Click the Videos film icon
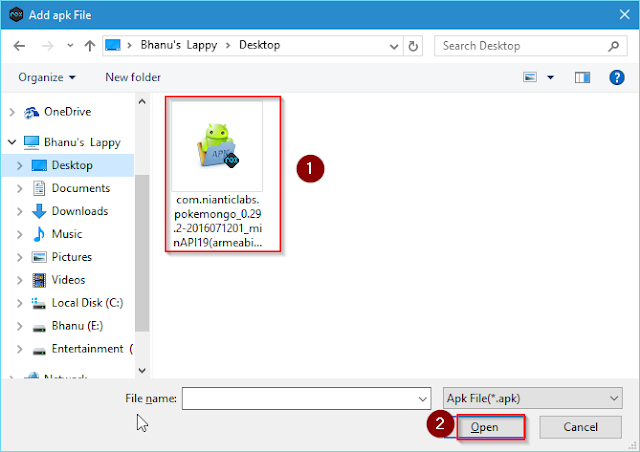This screenshot has width=640, height=452. (39, 280)
